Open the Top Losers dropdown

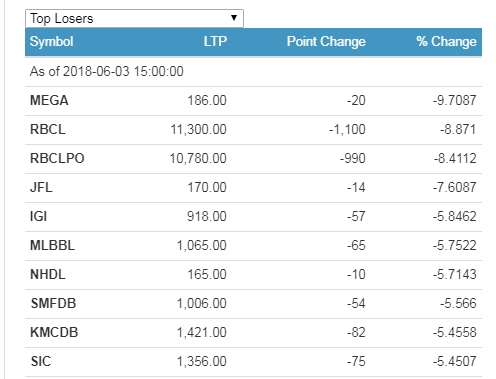tap(134, 19)
